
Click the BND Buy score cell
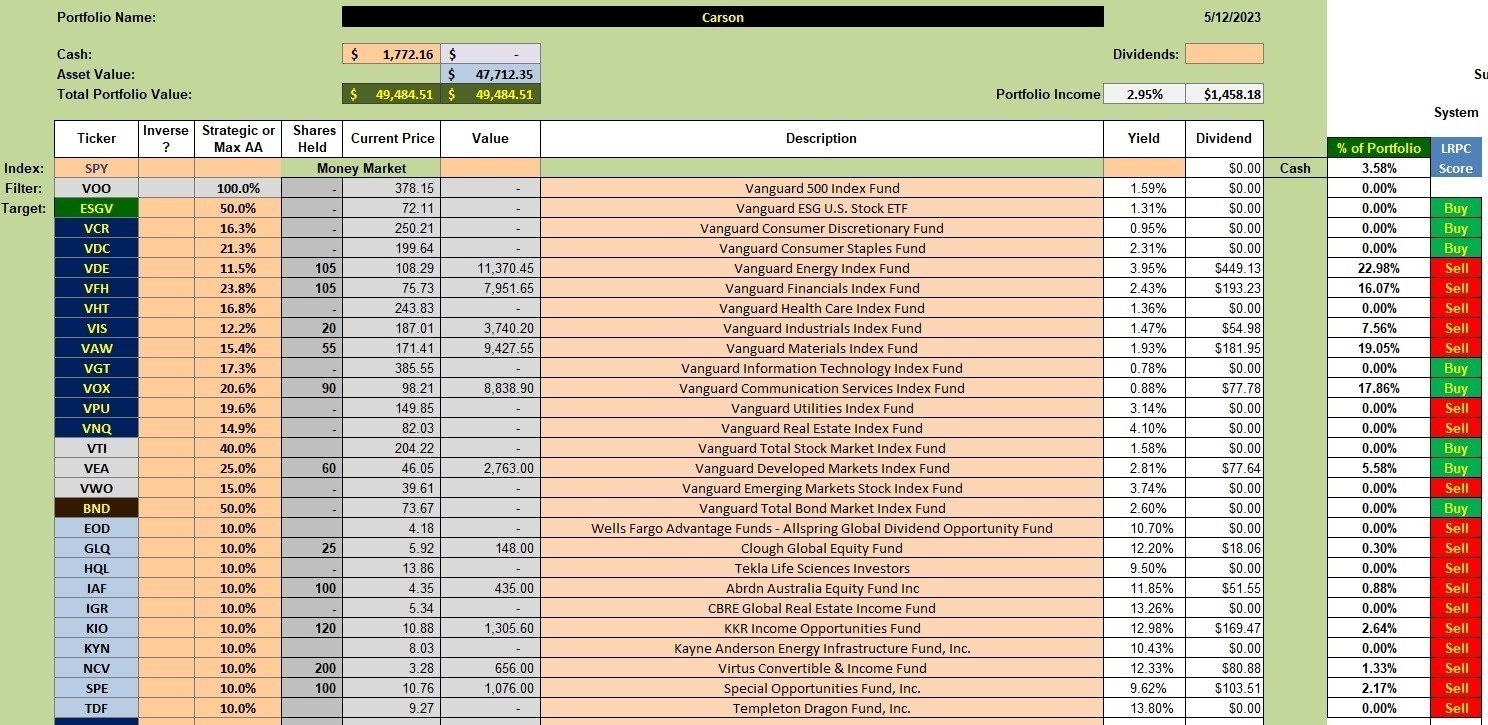point(1456,508)
